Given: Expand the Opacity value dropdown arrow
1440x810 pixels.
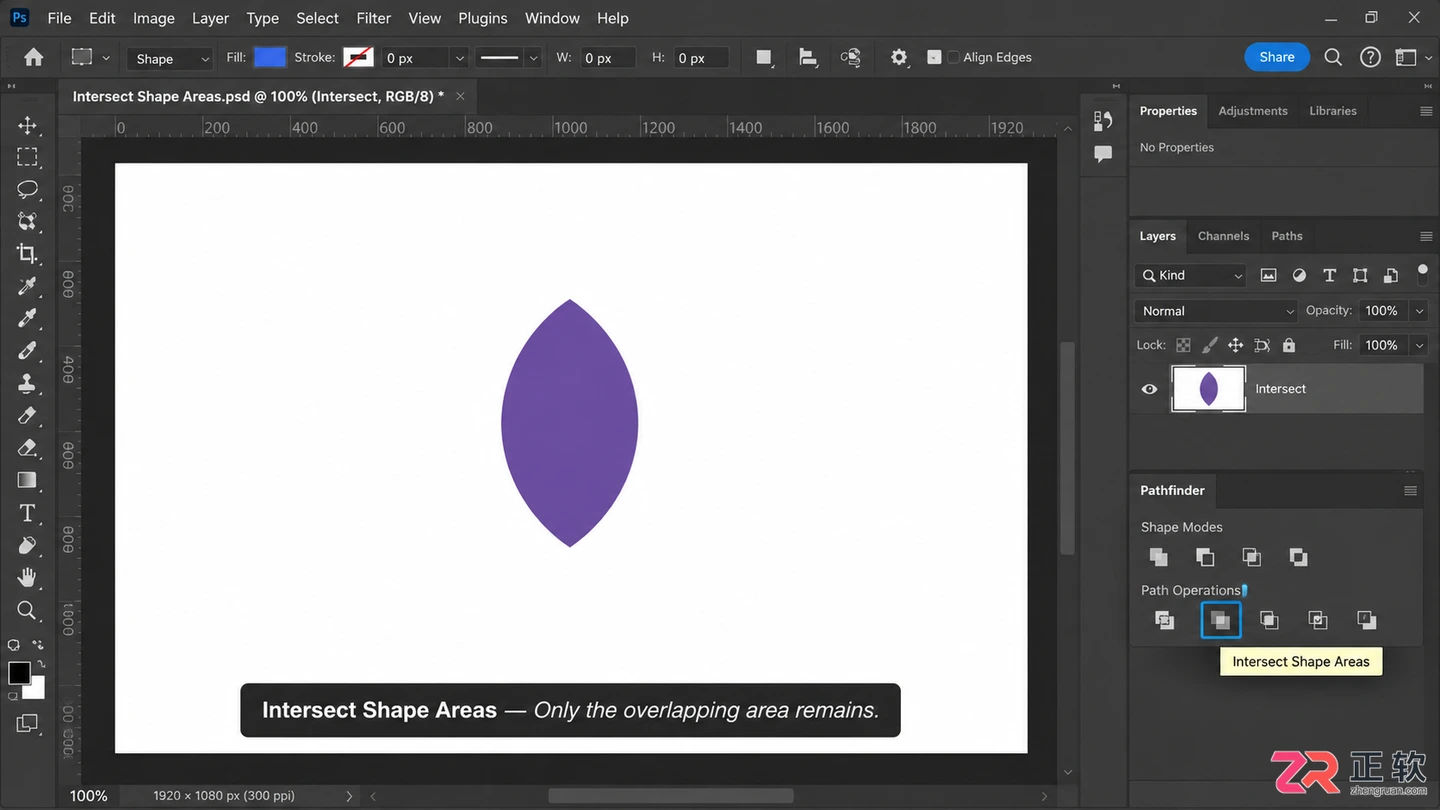Looking at the screenshot, I should point(1419,311).
